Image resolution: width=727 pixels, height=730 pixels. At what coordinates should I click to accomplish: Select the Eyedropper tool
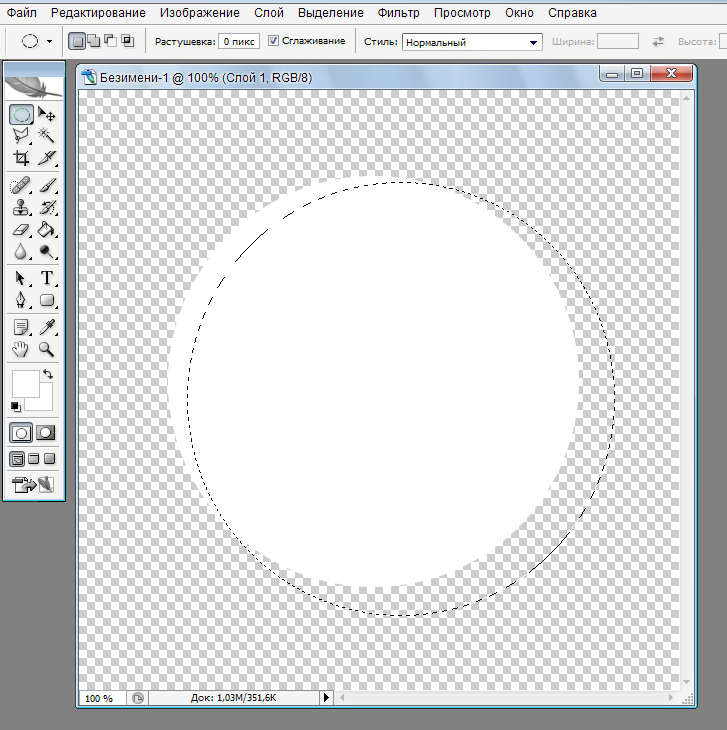coord(46,327)
